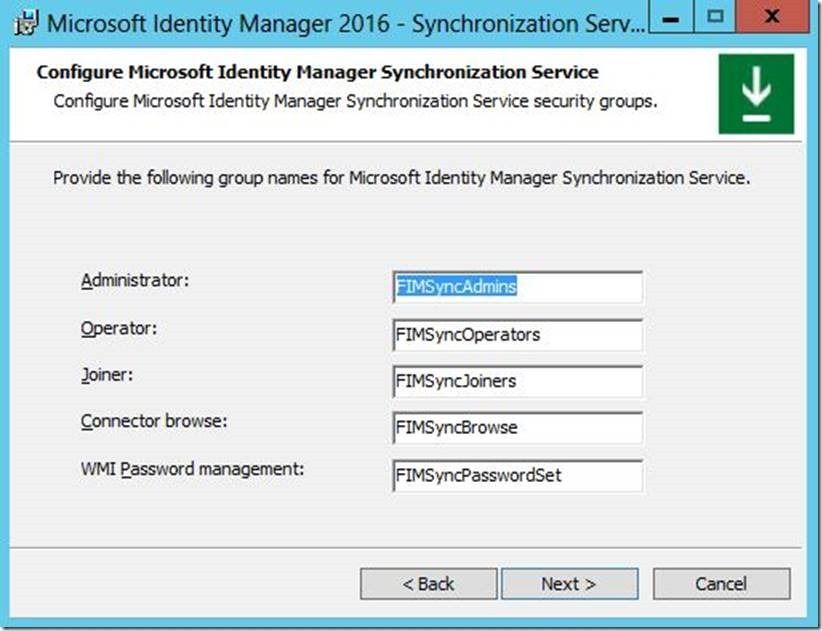Click the Joiner group name field
Image resolution: width=822 pixels, height=631 pixels.
tap(517, 381)
